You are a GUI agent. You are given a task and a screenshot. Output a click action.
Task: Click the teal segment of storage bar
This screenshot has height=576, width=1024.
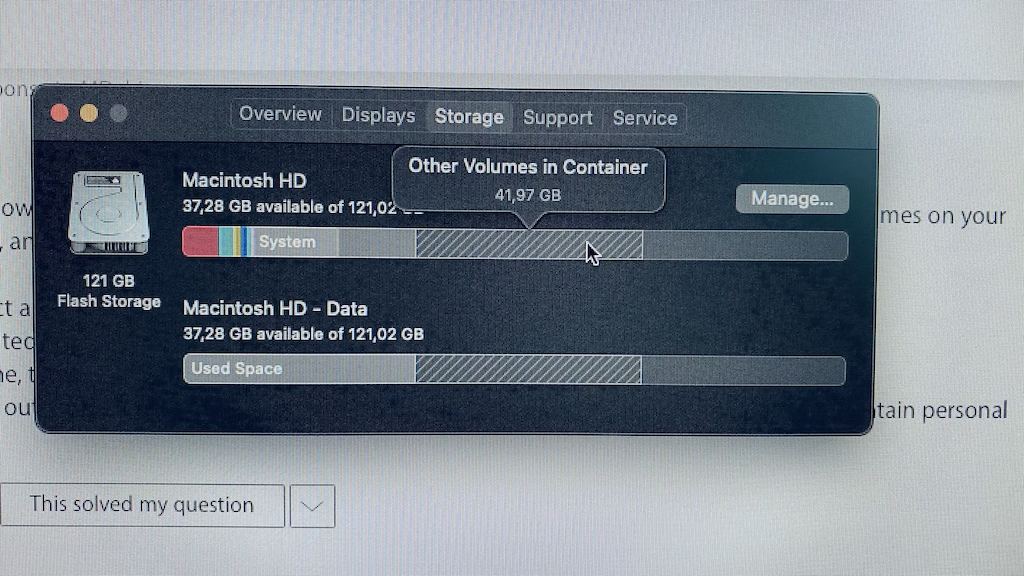pyautogui.click(x=226, y=242)
